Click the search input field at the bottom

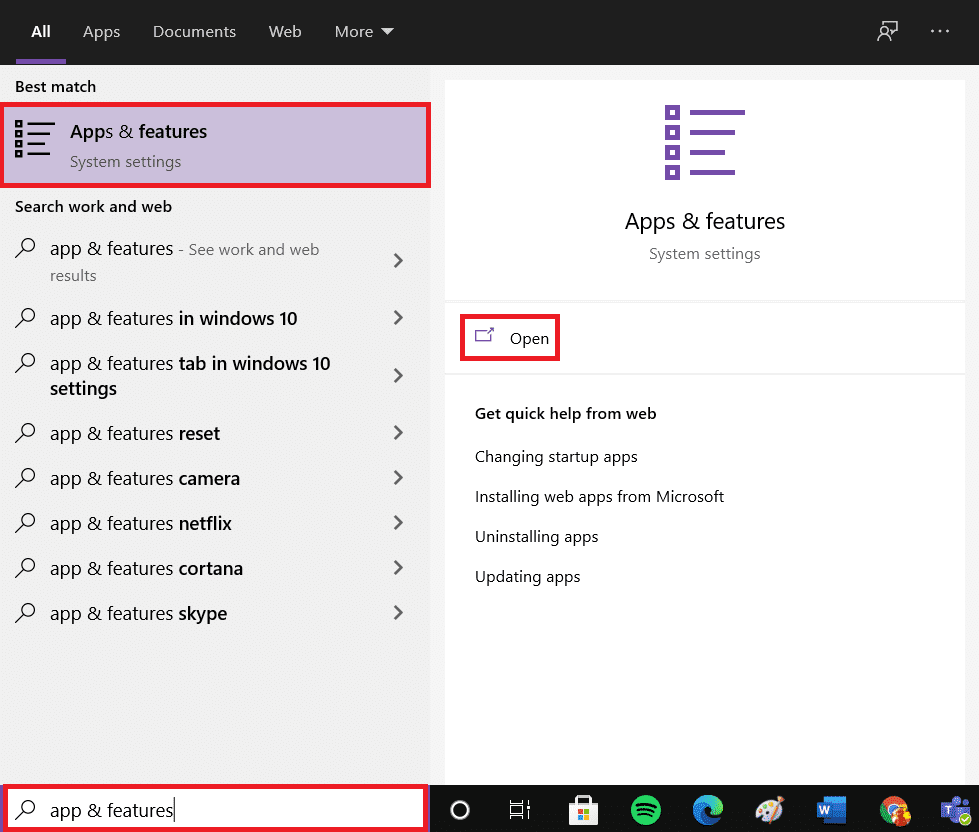pos(215,809)
